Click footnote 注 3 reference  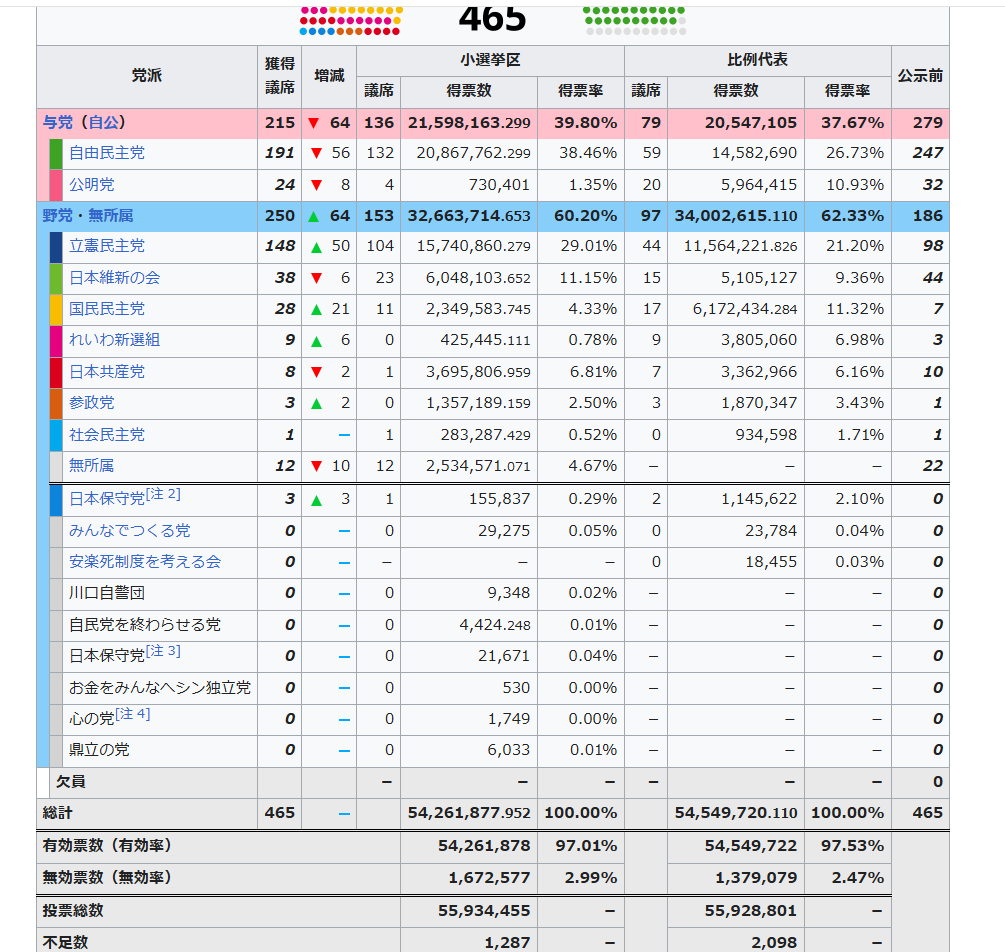click(163, 651)
